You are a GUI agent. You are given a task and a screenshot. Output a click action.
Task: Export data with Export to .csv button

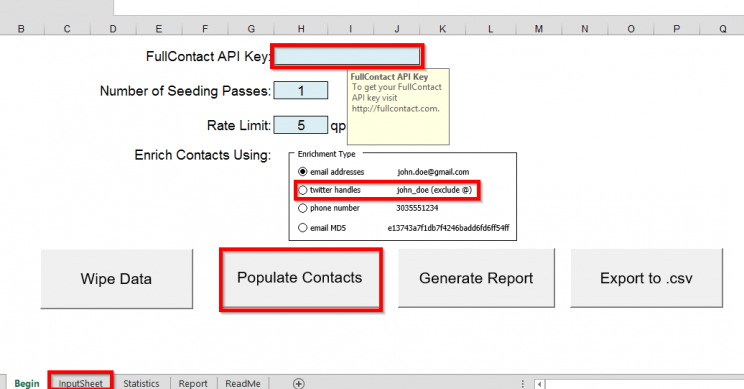point(646,278)
